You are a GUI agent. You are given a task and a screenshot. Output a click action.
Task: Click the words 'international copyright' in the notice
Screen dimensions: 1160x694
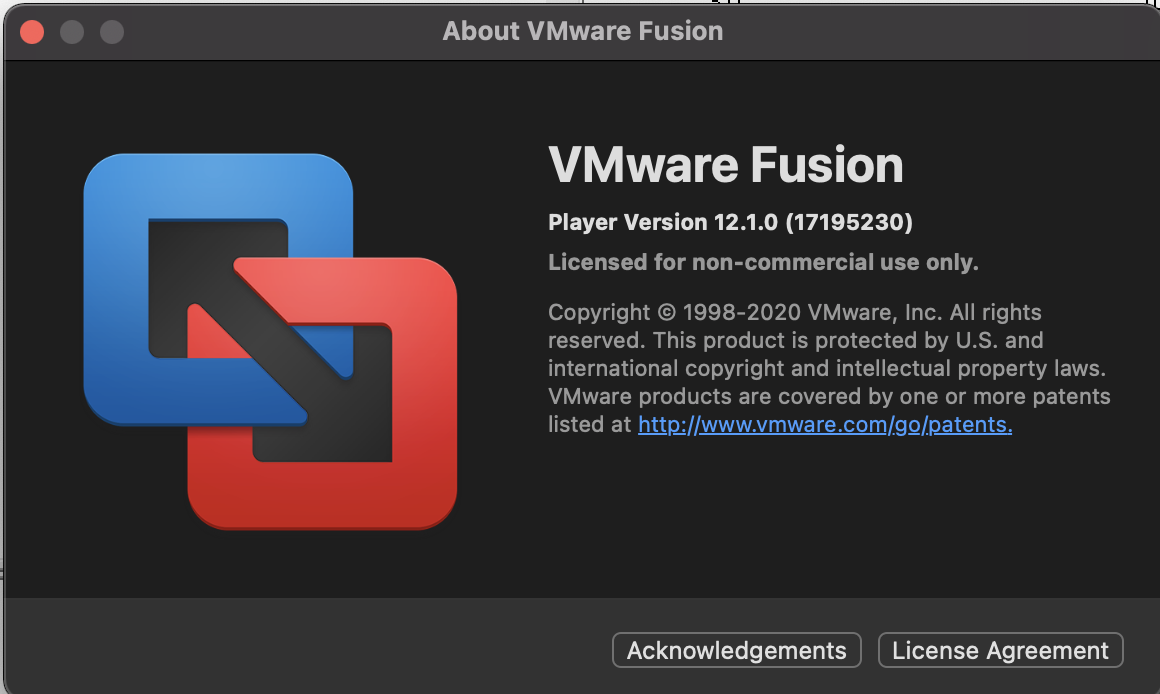tap(638, 368)
